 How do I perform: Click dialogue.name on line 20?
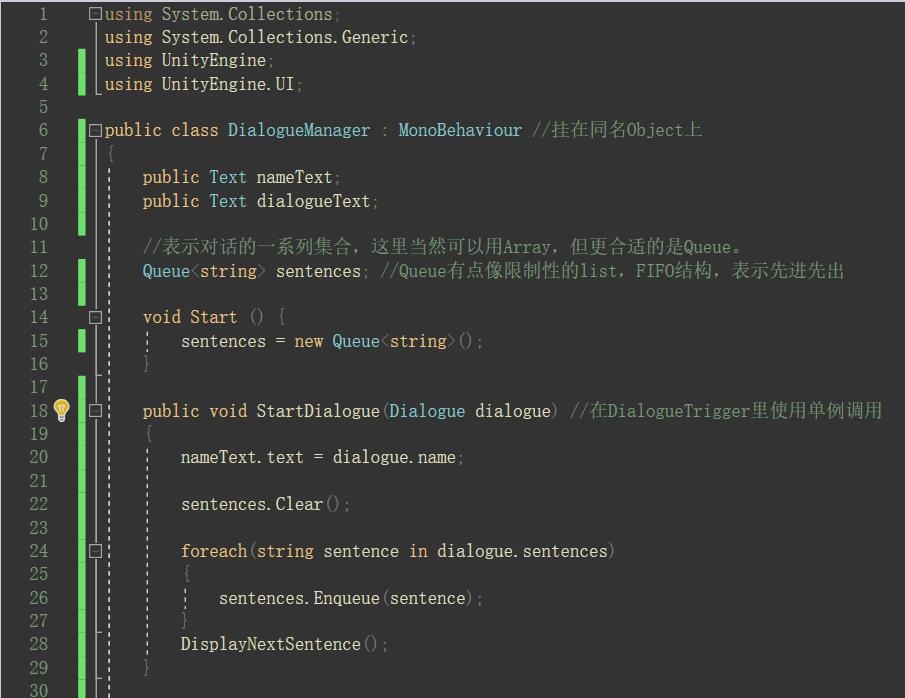(x=394, y=457)
